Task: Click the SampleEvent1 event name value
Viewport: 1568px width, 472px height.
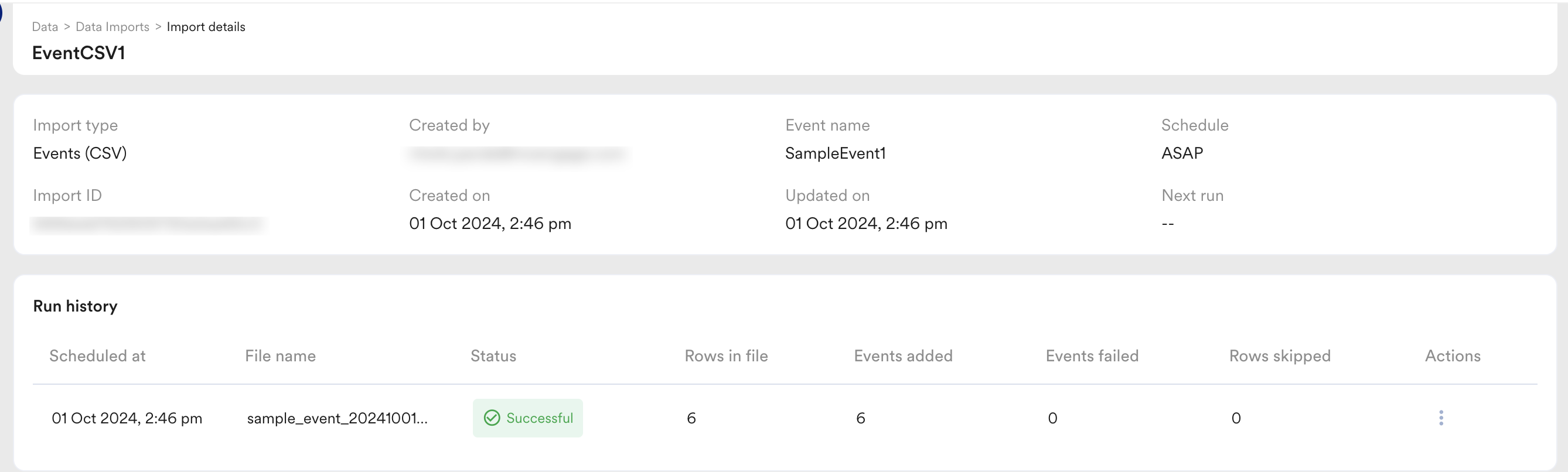Action: [x=835, y=153]
